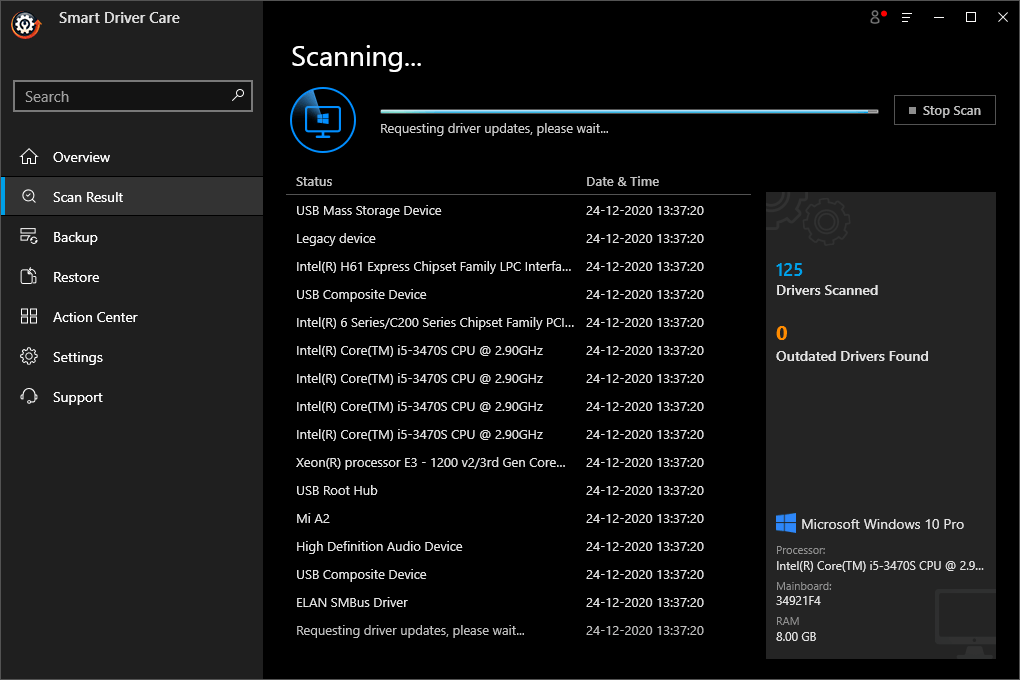Switch to the Scan Result section
This screenshot has height=680, width=1020.
point(87,196)
